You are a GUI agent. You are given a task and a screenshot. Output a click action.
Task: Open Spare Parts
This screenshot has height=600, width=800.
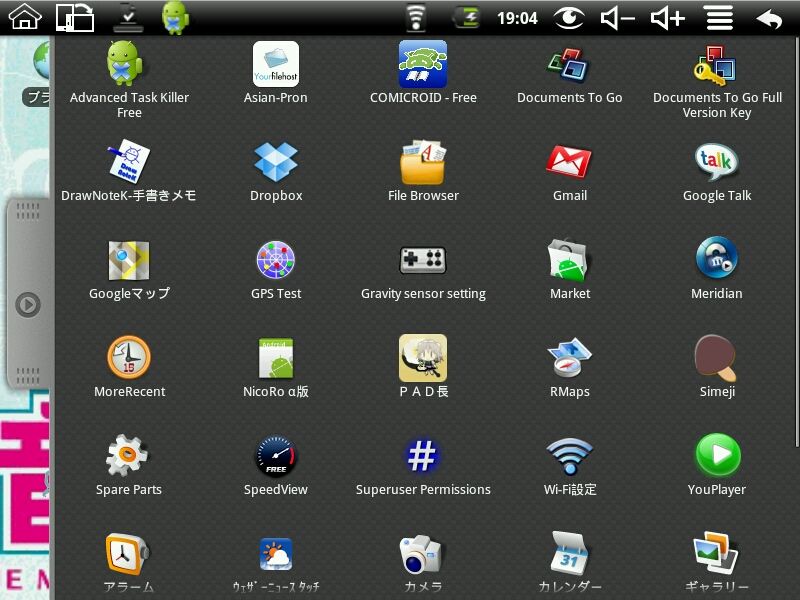click(x=129, y=465)
